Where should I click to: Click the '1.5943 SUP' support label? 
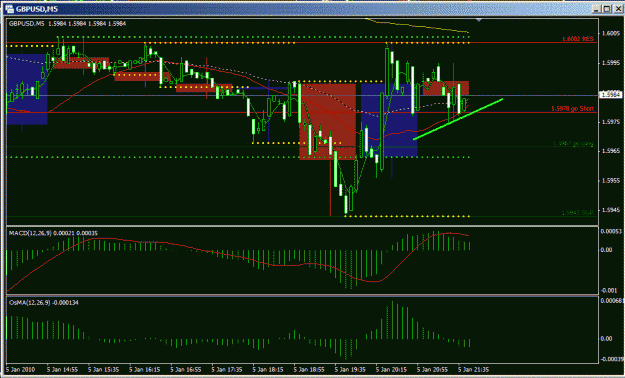coord(577,213)
